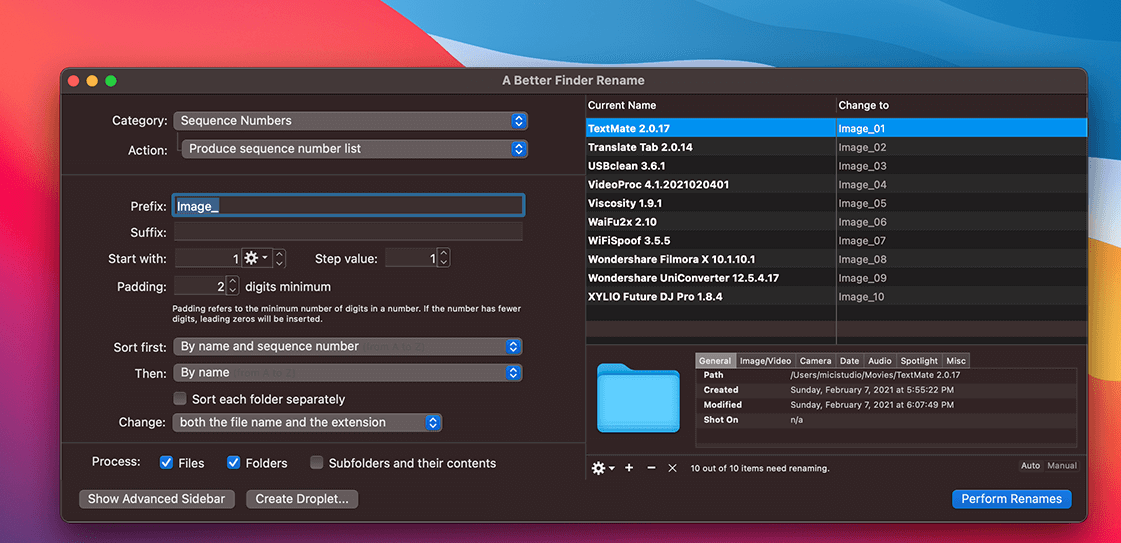
Task: Enable Sort each folder separately
Action: [x=181, y=399]
